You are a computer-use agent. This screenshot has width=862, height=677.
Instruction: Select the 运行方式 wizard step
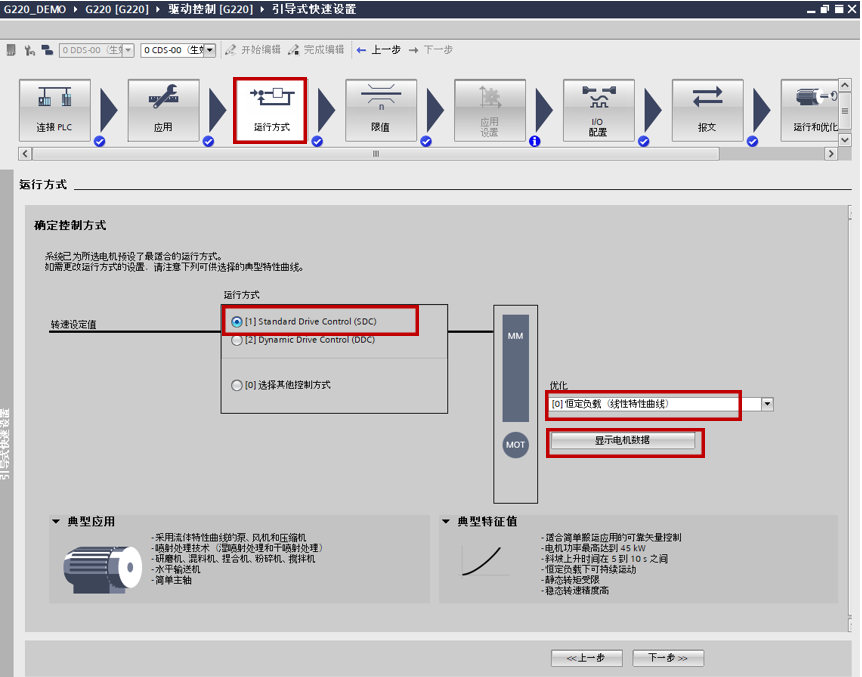[270, 110]
